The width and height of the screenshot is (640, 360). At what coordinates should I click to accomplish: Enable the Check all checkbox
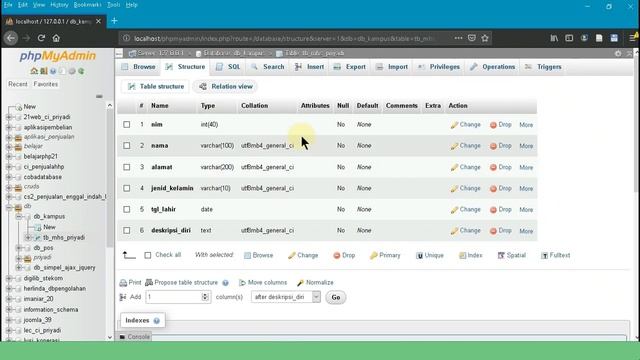[148, 255]
